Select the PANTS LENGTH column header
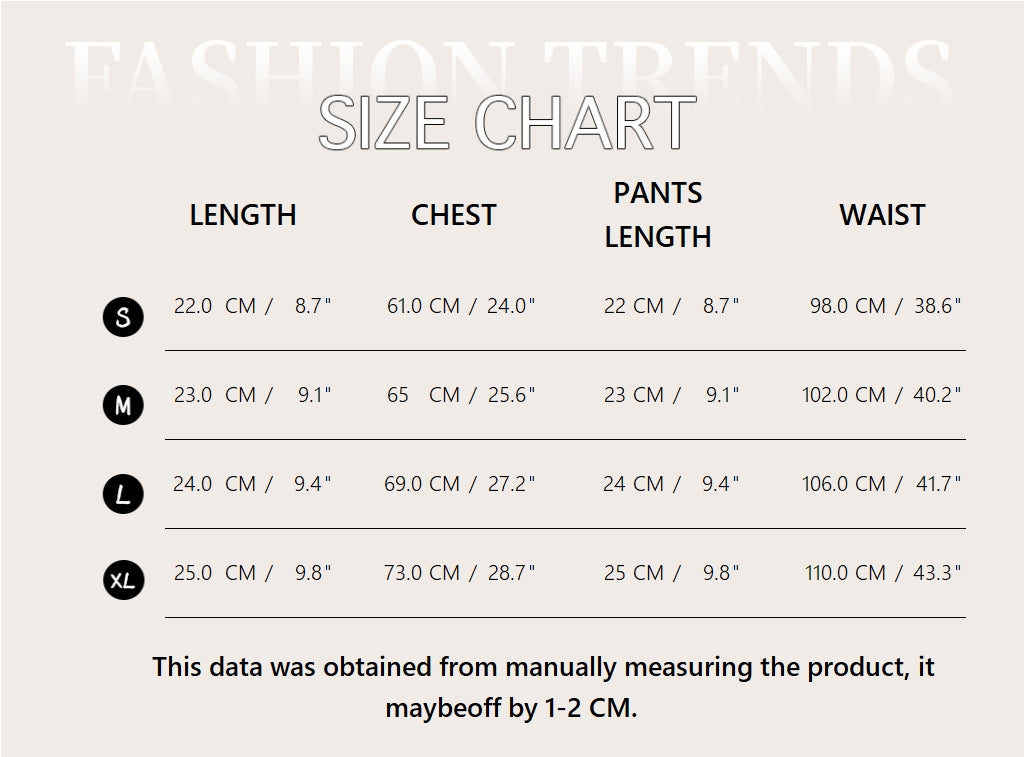This screenshot has width=1024, height=757. tap(658, 215)
